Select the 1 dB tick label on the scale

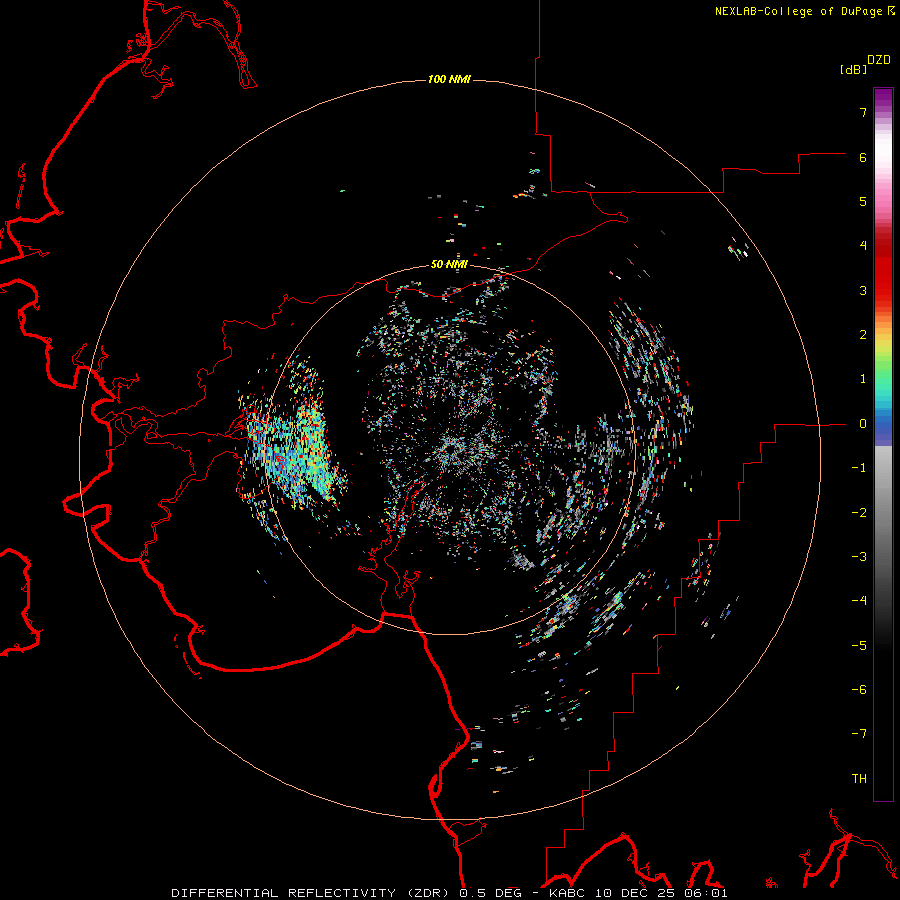tap(863, 379)
